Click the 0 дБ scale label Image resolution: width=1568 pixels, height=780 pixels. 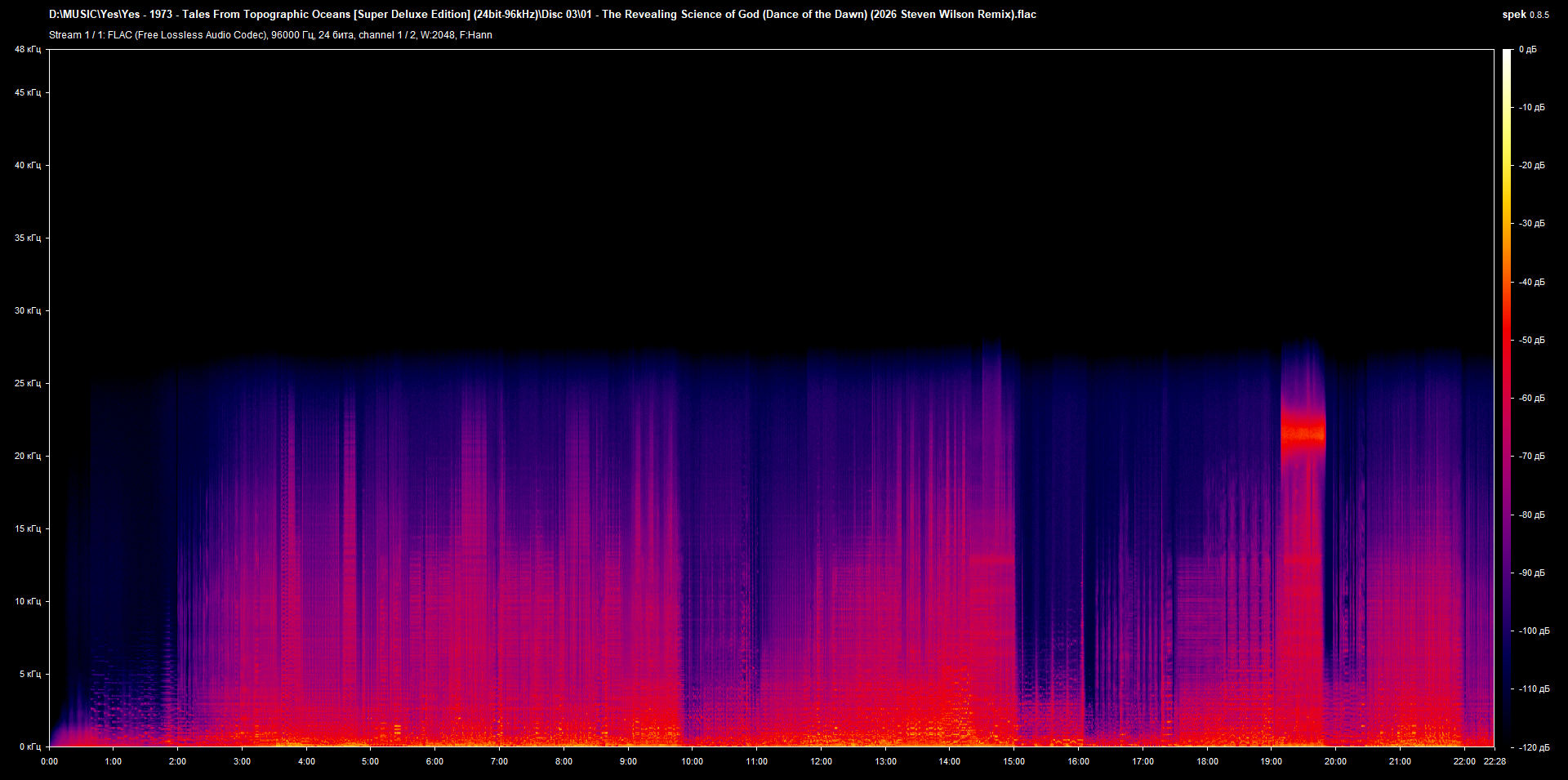click(x=1528, y=50)
